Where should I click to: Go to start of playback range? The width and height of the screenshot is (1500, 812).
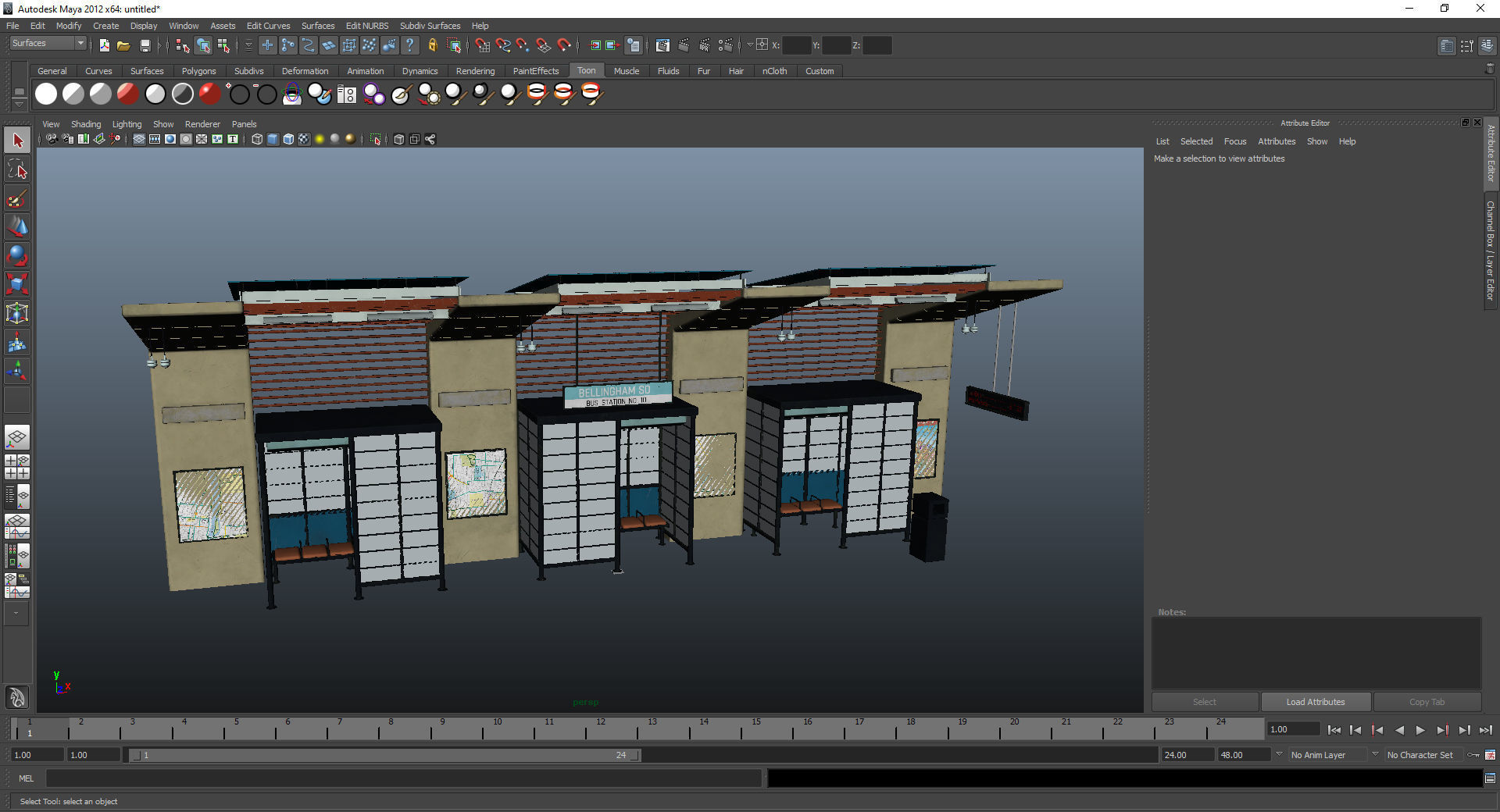coord(1334,730)
